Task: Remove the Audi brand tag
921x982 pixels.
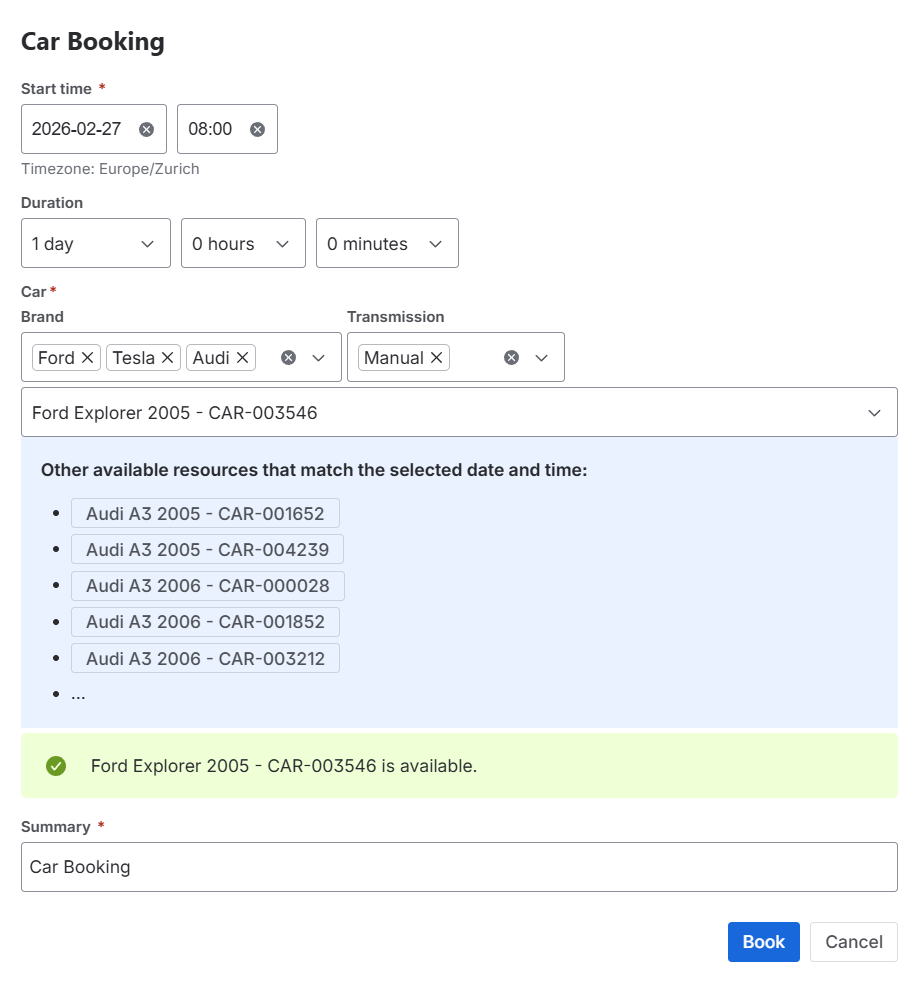Action: [242, 358]
